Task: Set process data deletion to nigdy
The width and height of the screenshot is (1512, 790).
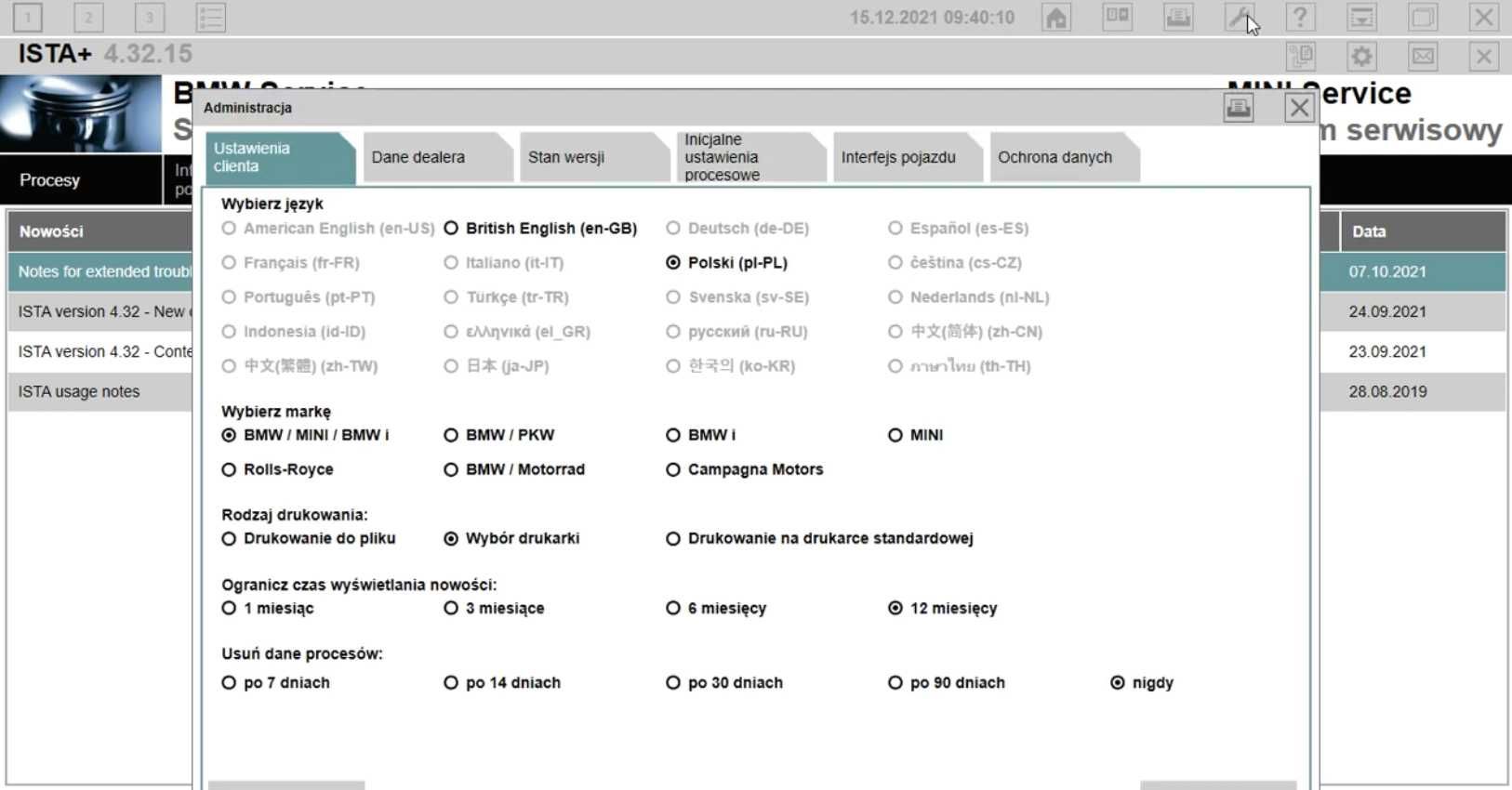Action: (x=1143, y=683)
